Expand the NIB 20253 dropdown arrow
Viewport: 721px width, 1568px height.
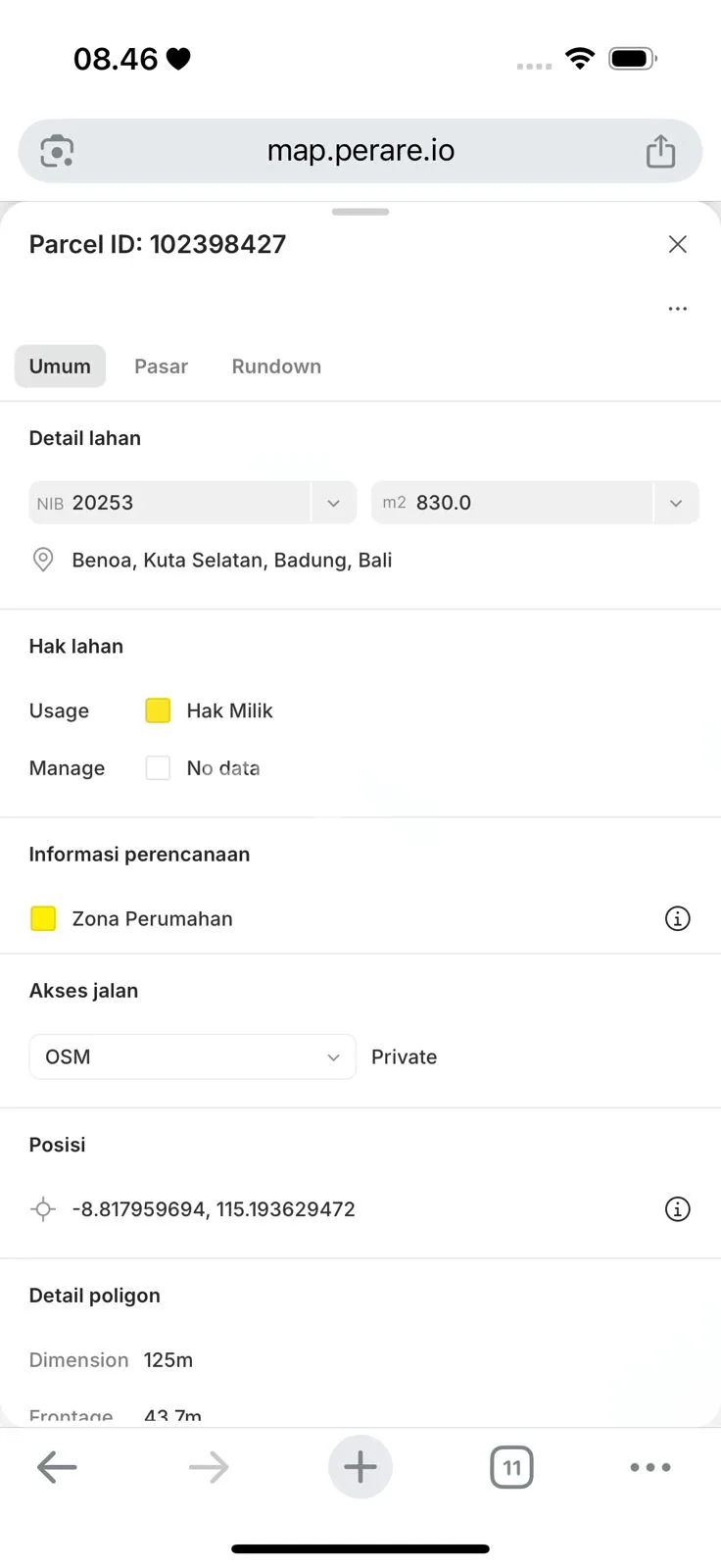[x=333, y=503]
